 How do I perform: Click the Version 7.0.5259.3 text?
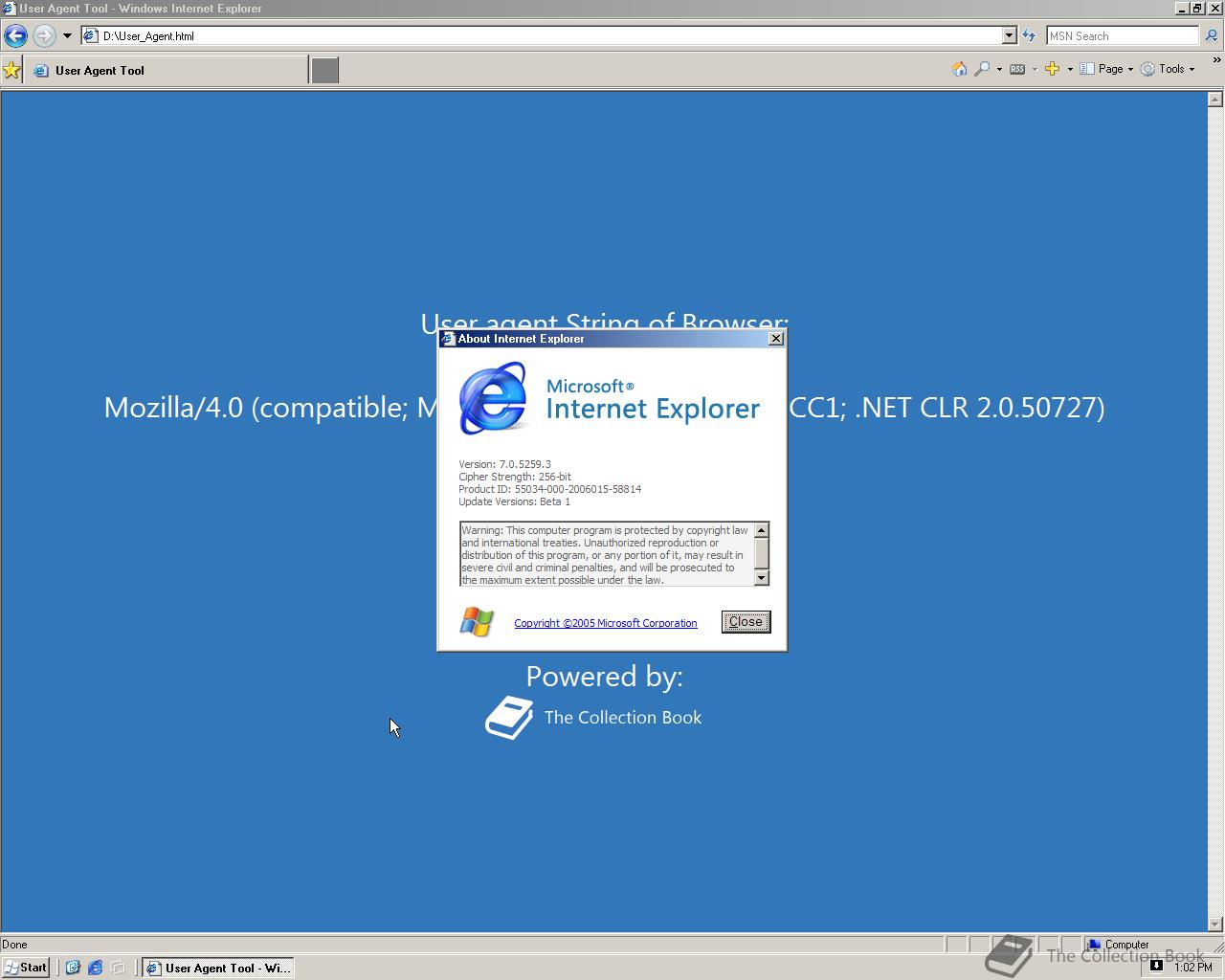click(x=504, y=464)
